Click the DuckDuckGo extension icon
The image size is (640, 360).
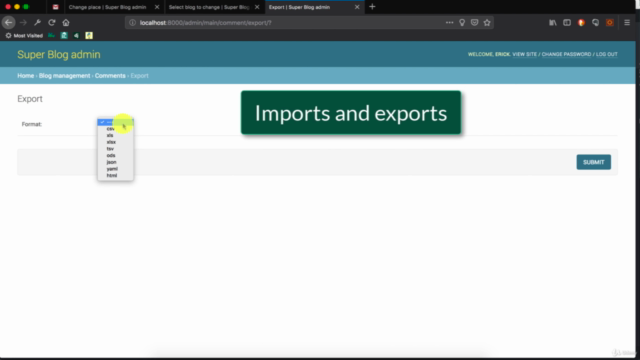pyautogui.click(x=581, y=22)
